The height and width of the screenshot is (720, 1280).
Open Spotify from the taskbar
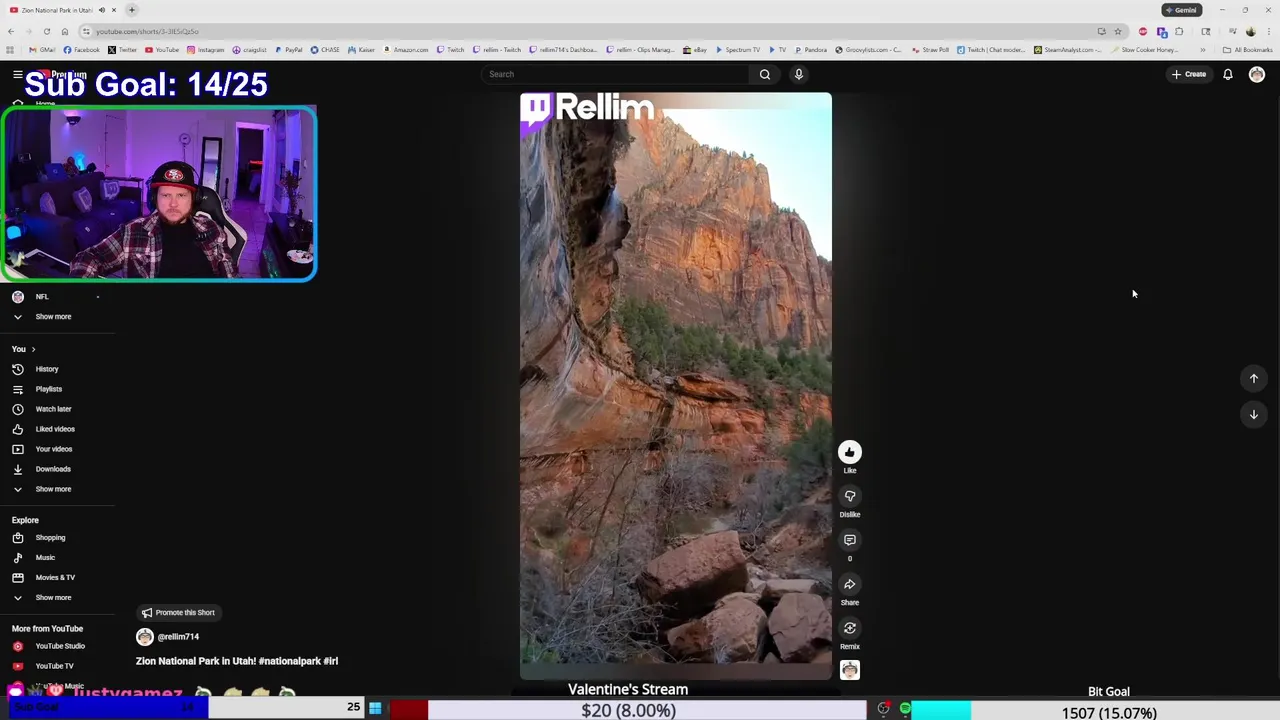pos(905,708)
